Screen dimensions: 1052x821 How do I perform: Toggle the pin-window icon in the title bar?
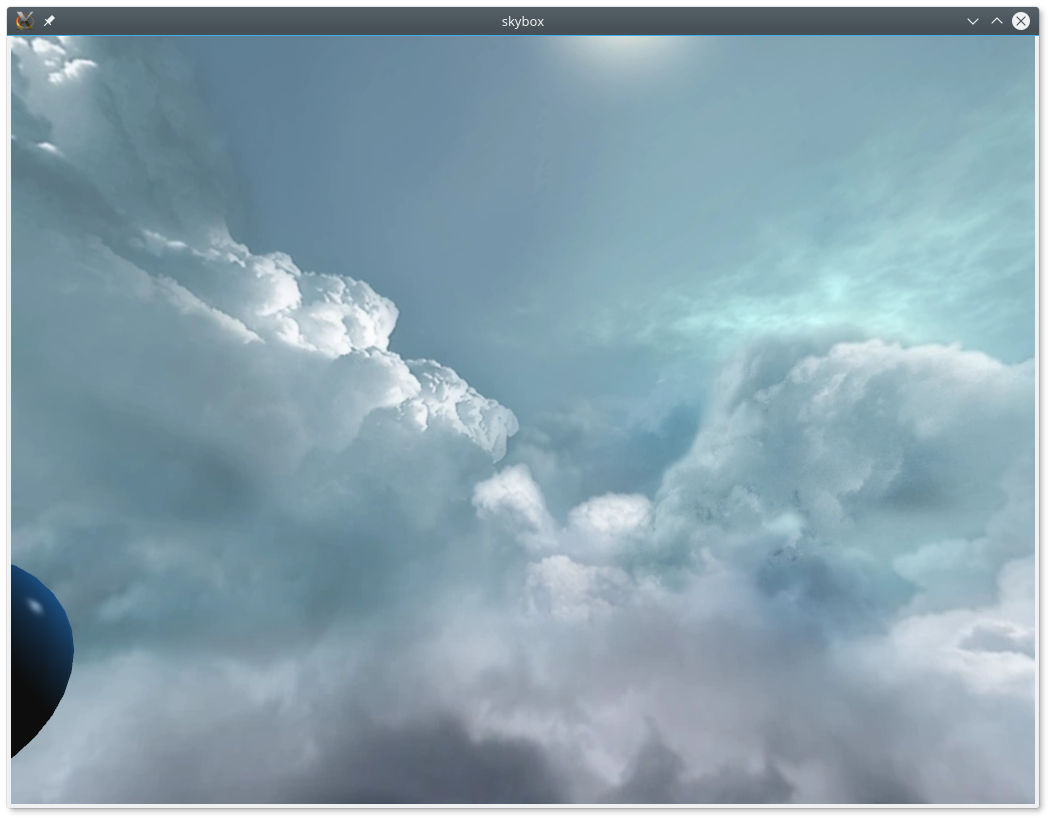[49, 21]
